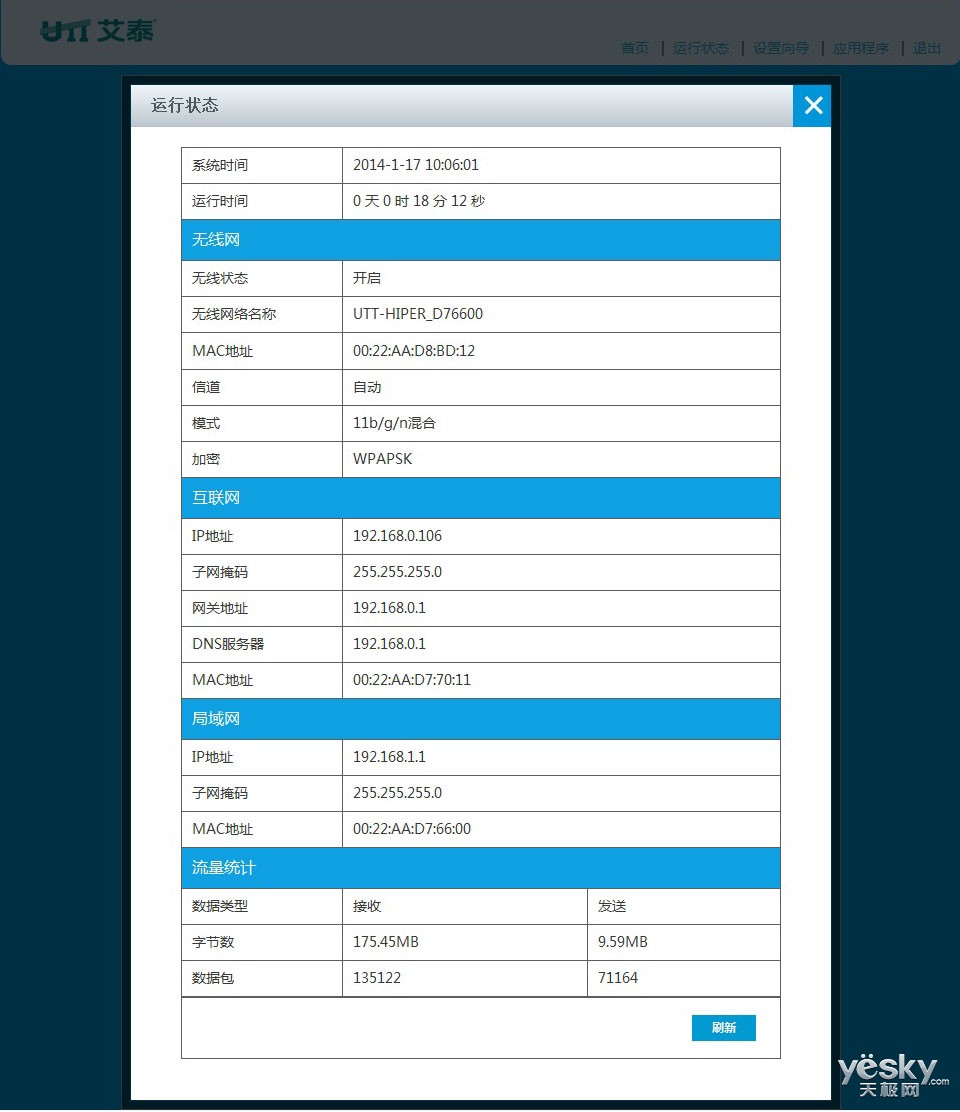Select the uptime value 0 天 0 时 18 分 12 秒

(418, 201)
